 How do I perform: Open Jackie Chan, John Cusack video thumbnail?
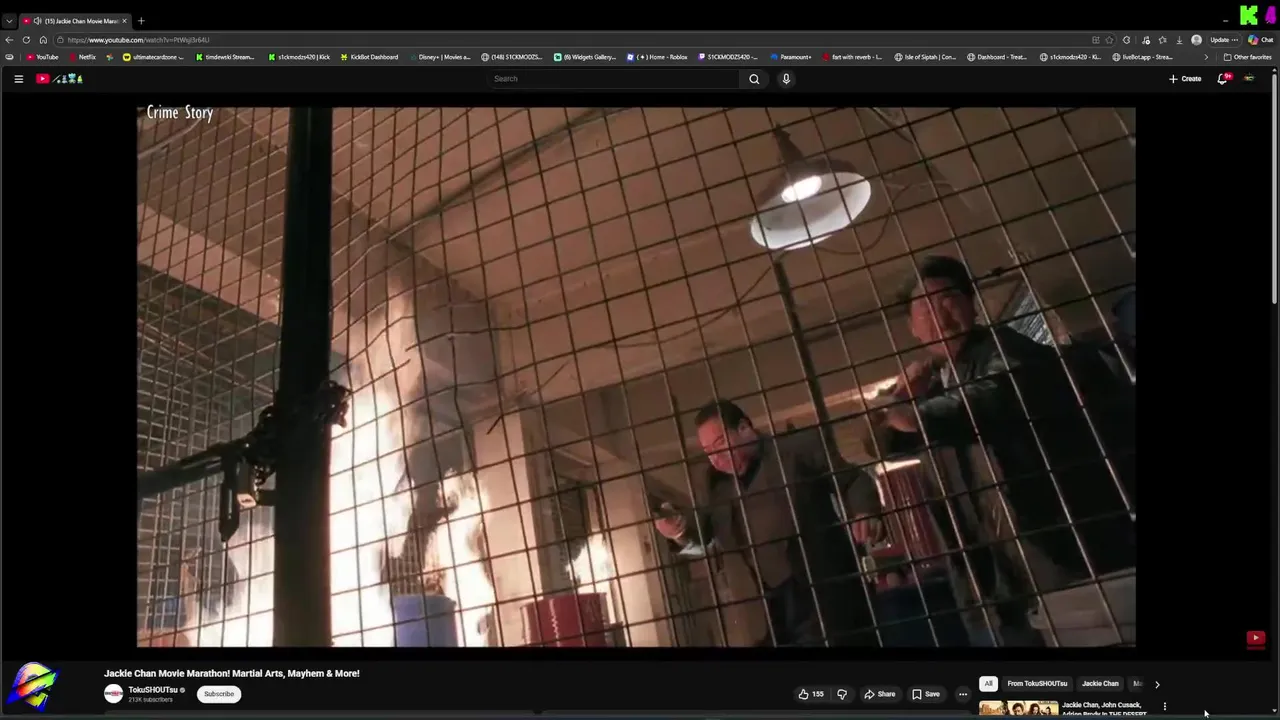1018,709
